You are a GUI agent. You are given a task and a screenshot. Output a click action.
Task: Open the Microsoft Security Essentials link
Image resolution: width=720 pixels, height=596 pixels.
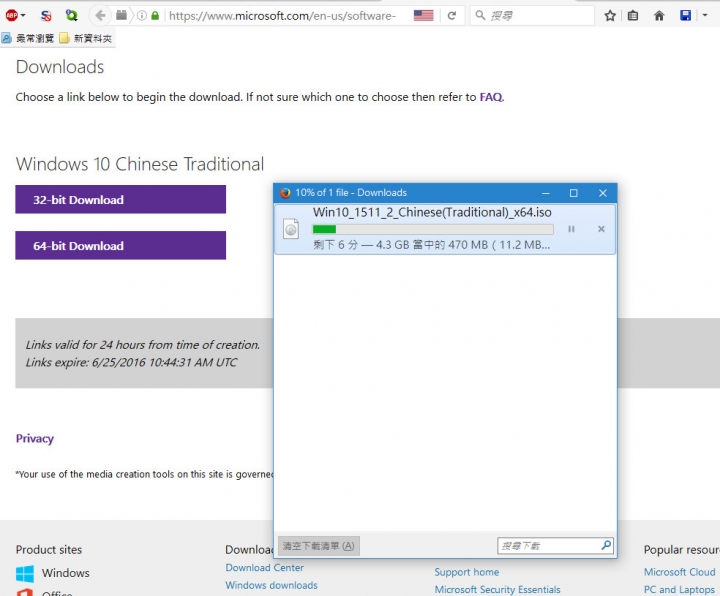click(497, 590)
